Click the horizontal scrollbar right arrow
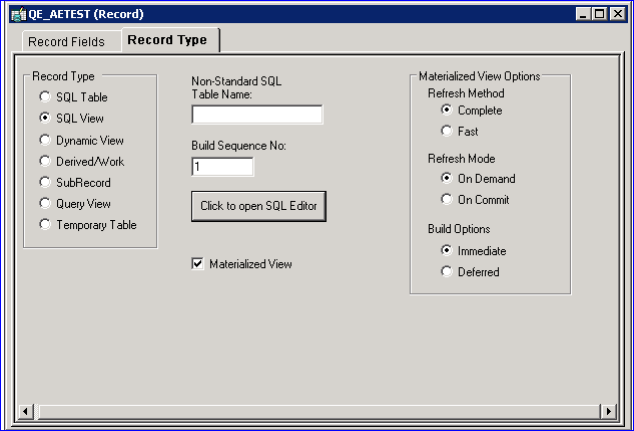634x431 pixels. (608, 412)
